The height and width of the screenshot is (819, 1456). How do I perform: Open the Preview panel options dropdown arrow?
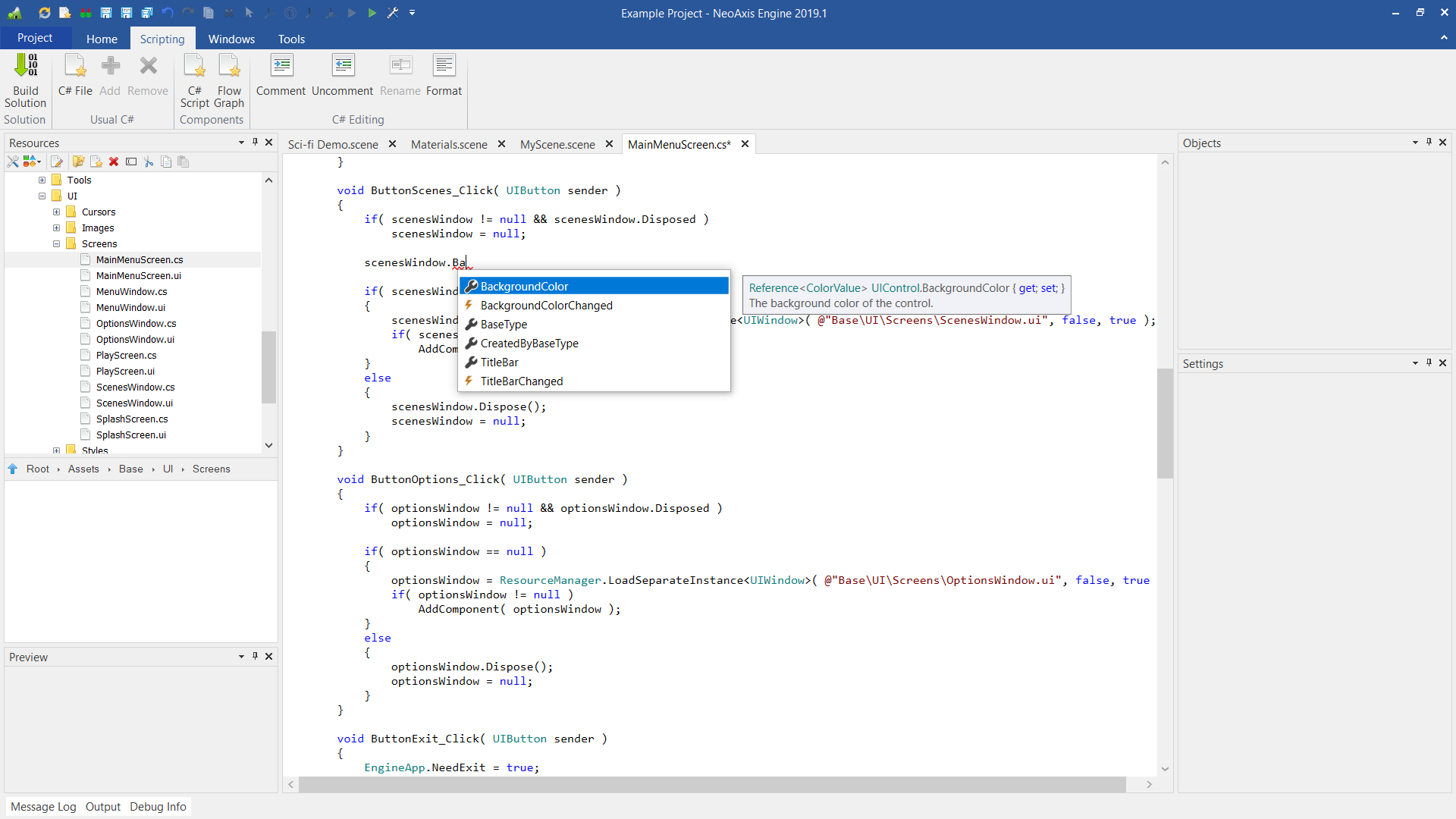(241, 656)
